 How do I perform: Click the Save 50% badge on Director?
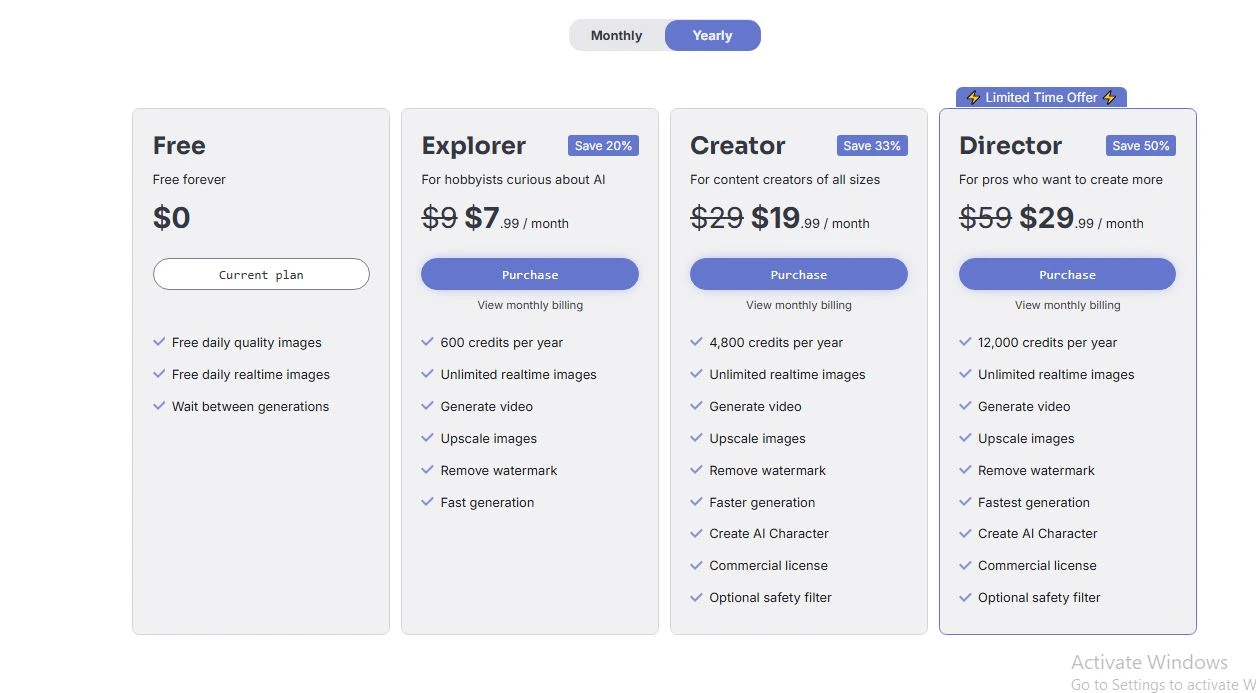[x=1141, y=146]
